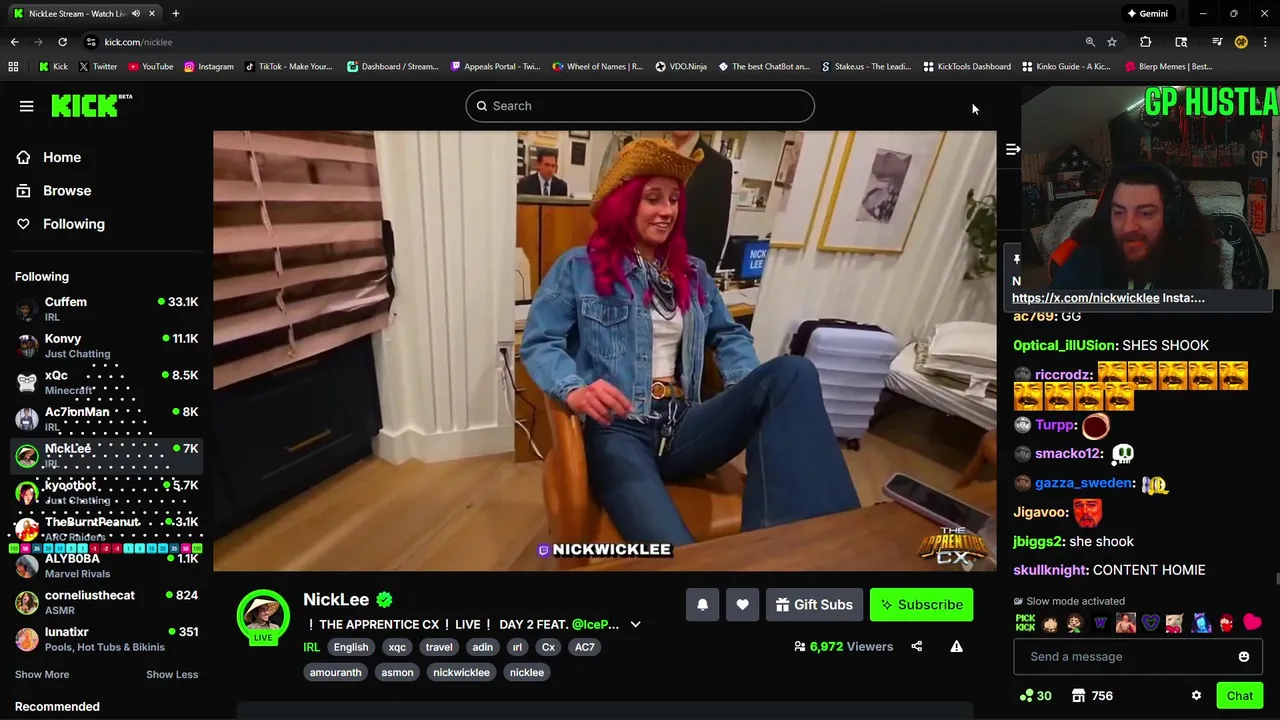
Task: Click the nickwicklee tag
Action: tap(461, 672)
